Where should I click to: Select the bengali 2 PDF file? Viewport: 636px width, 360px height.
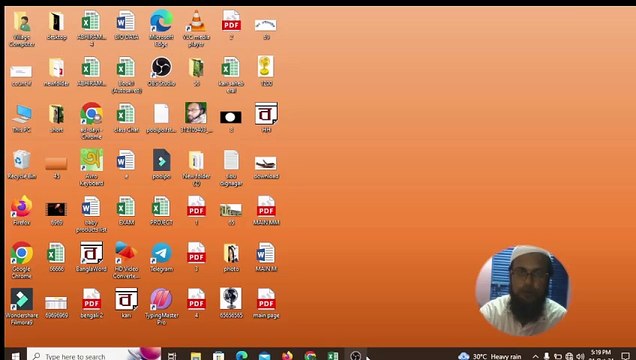click(x=92, y=303)
